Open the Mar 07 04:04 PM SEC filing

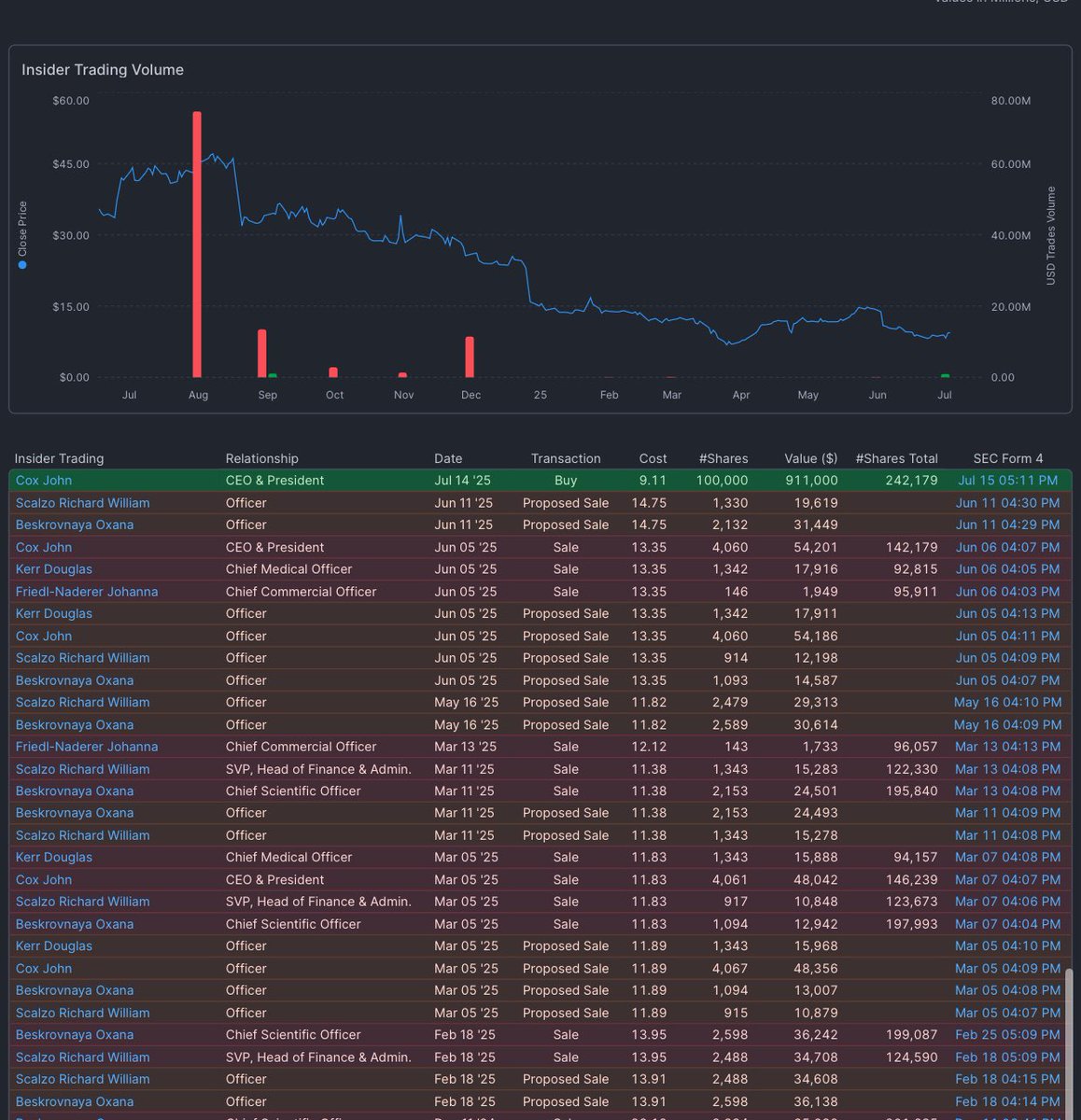1008,924
